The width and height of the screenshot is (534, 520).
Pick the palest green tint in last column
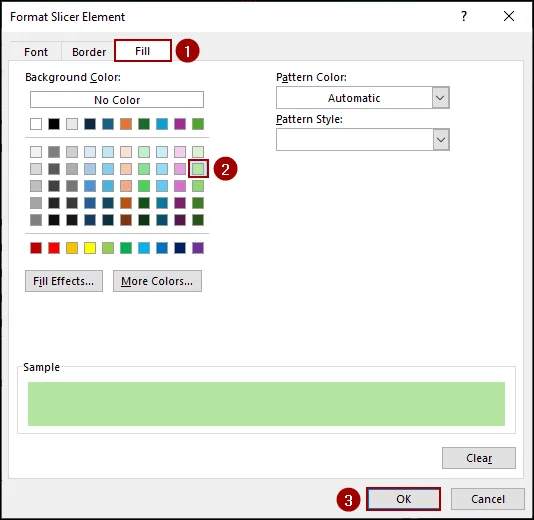[x=198, y=152]
